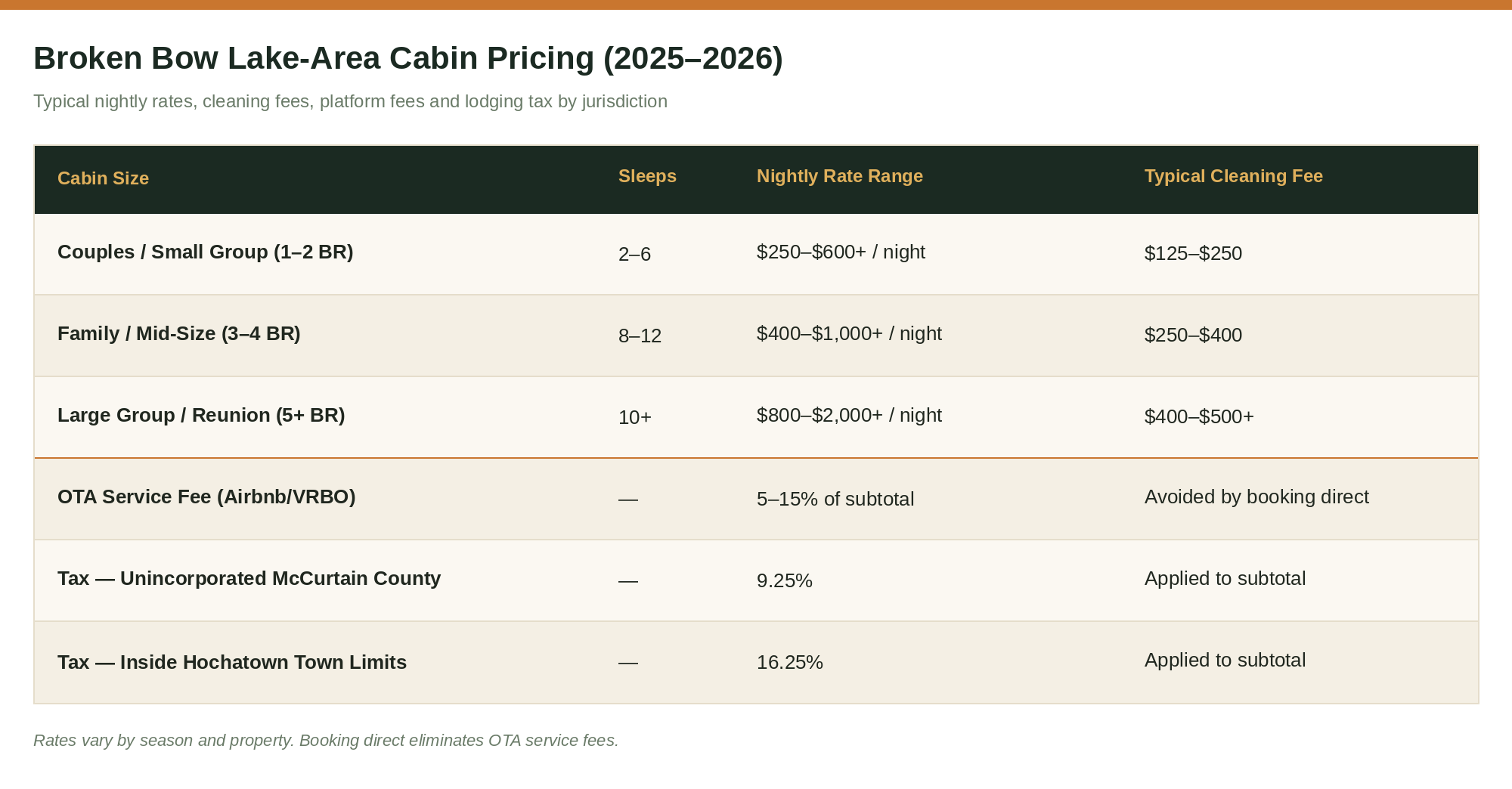
Task: Select the $400–$1,000+ / night rate
Action: 849,333
